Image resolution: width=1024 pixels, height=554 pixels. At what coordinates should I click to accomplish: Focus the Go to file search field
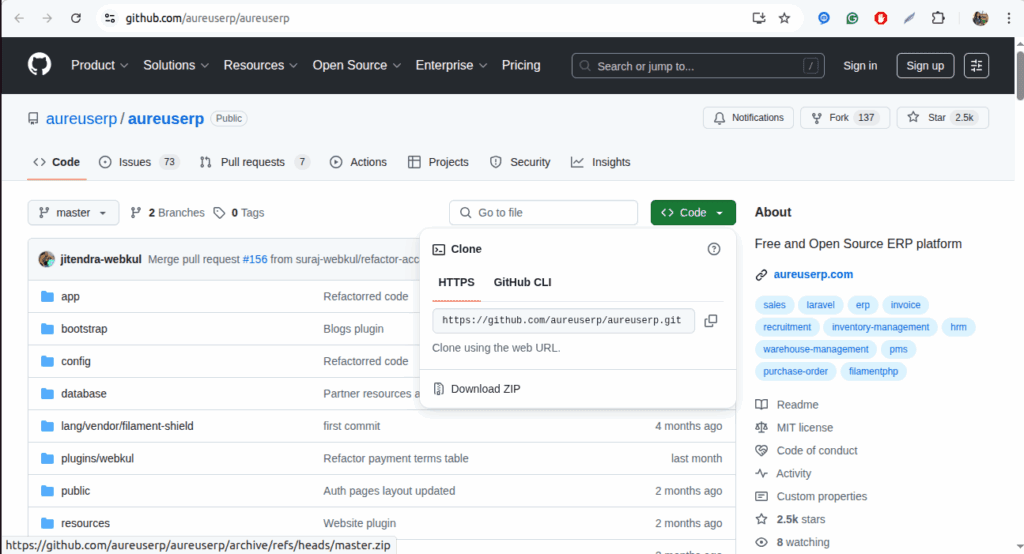pyautogui.click(x=543, y=212)
